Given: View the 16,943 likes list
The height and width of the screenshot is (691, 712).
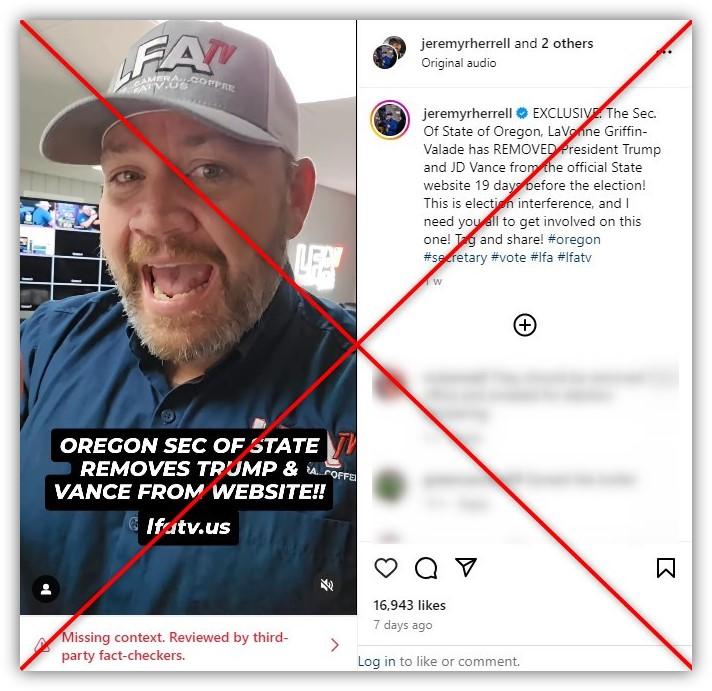Looking at the screenshot, I should (x=409, y=605).
